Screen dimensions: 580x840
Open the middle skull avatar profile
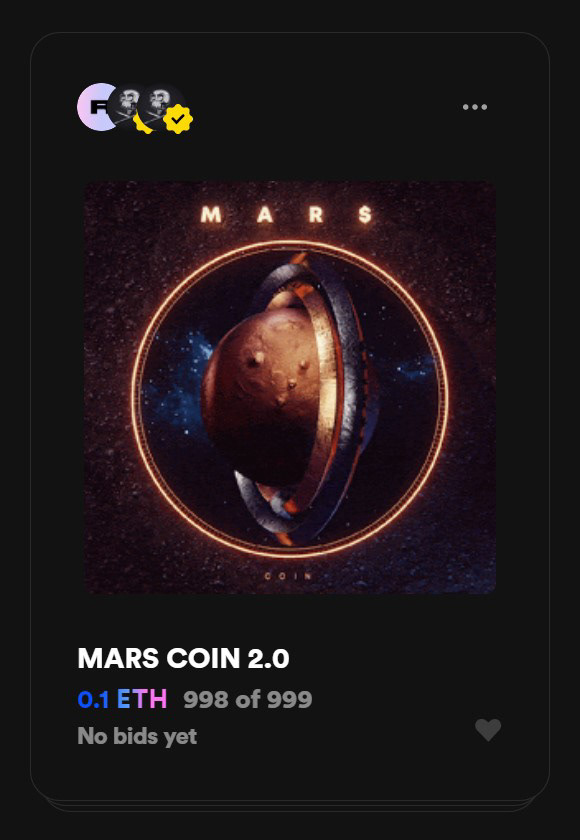click(x=125, y=105)
